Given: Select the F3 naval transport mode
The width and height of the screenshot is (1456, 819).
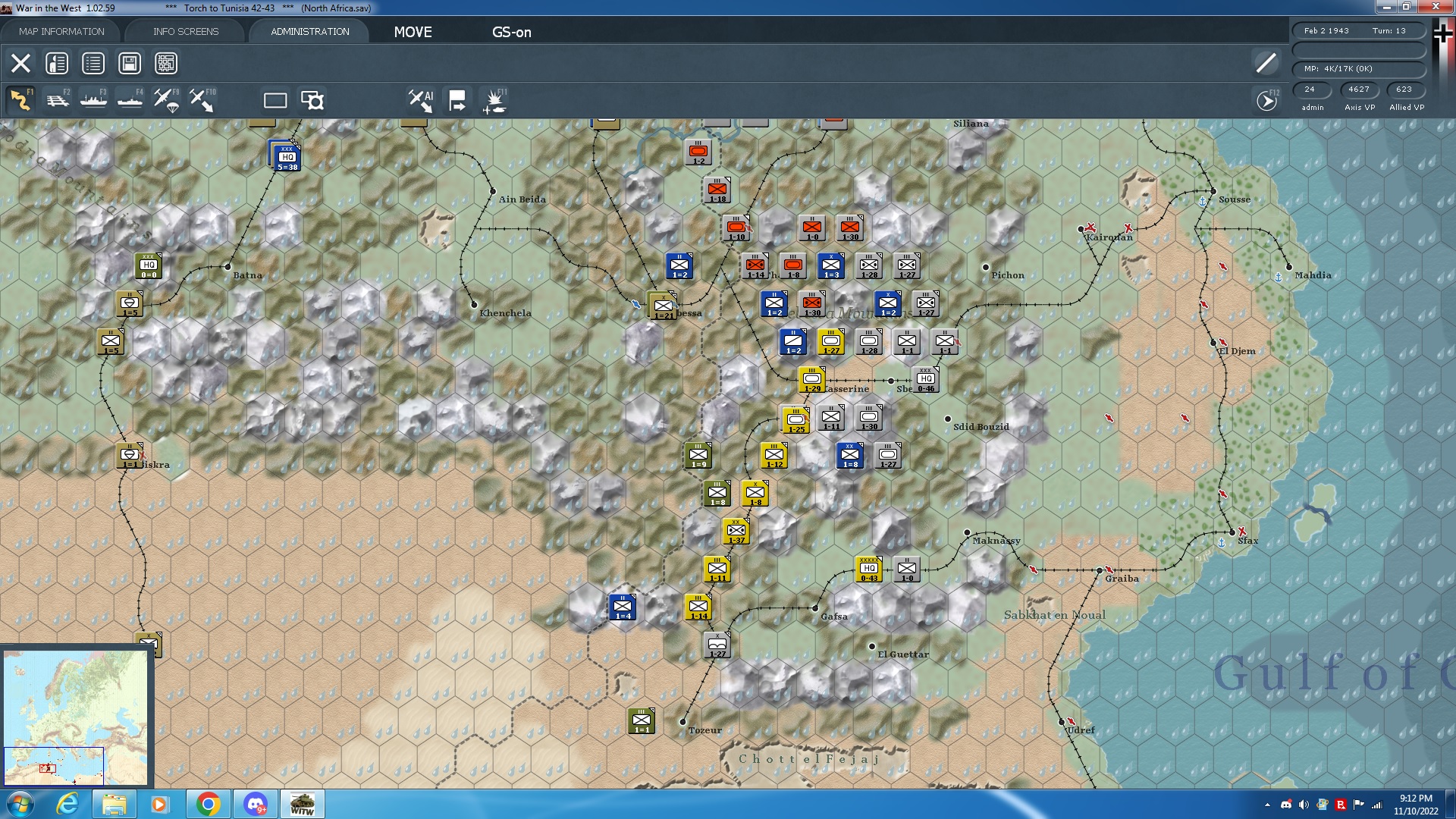Looking at the screenshot, I should click(x=94, y=100).
